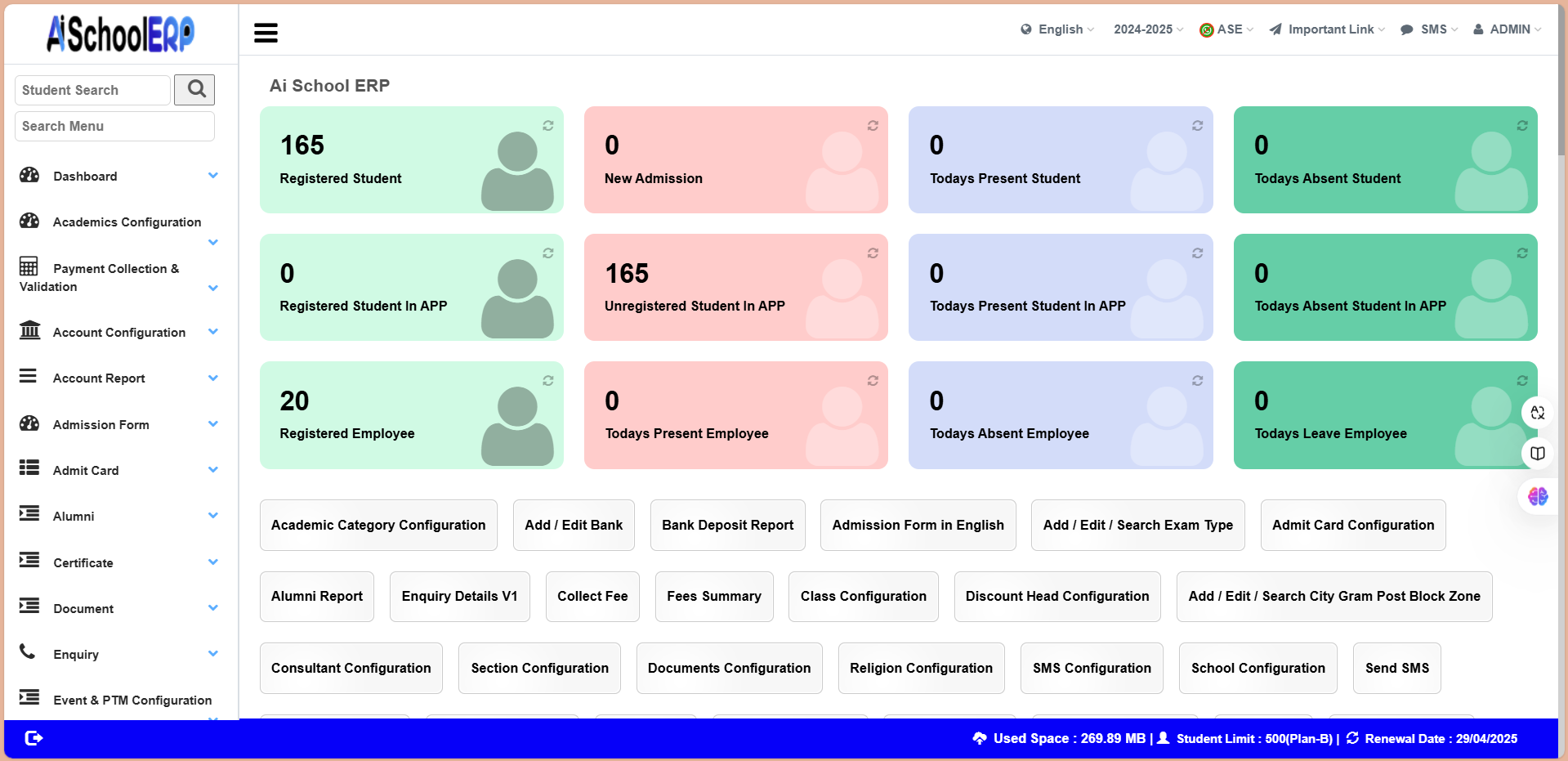Refresh the New Admission card

point(873,126)
